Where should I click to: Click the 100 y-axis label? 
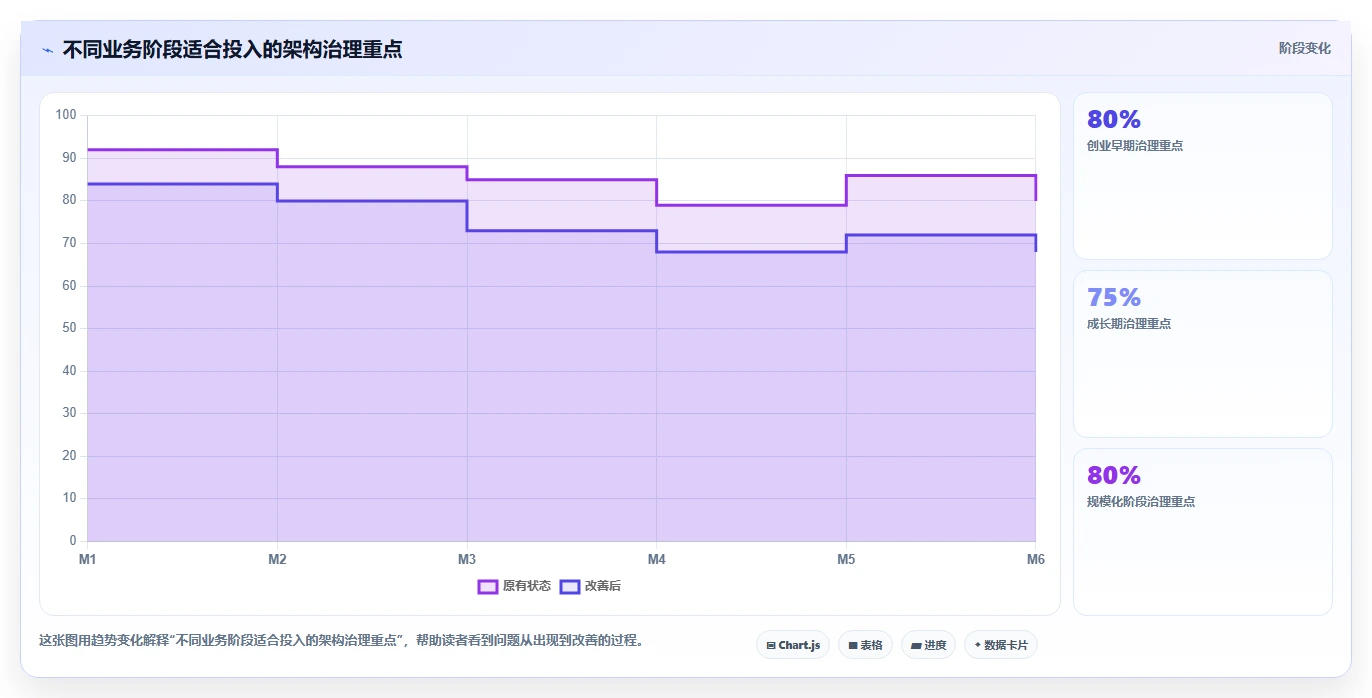tap(66, 115)
